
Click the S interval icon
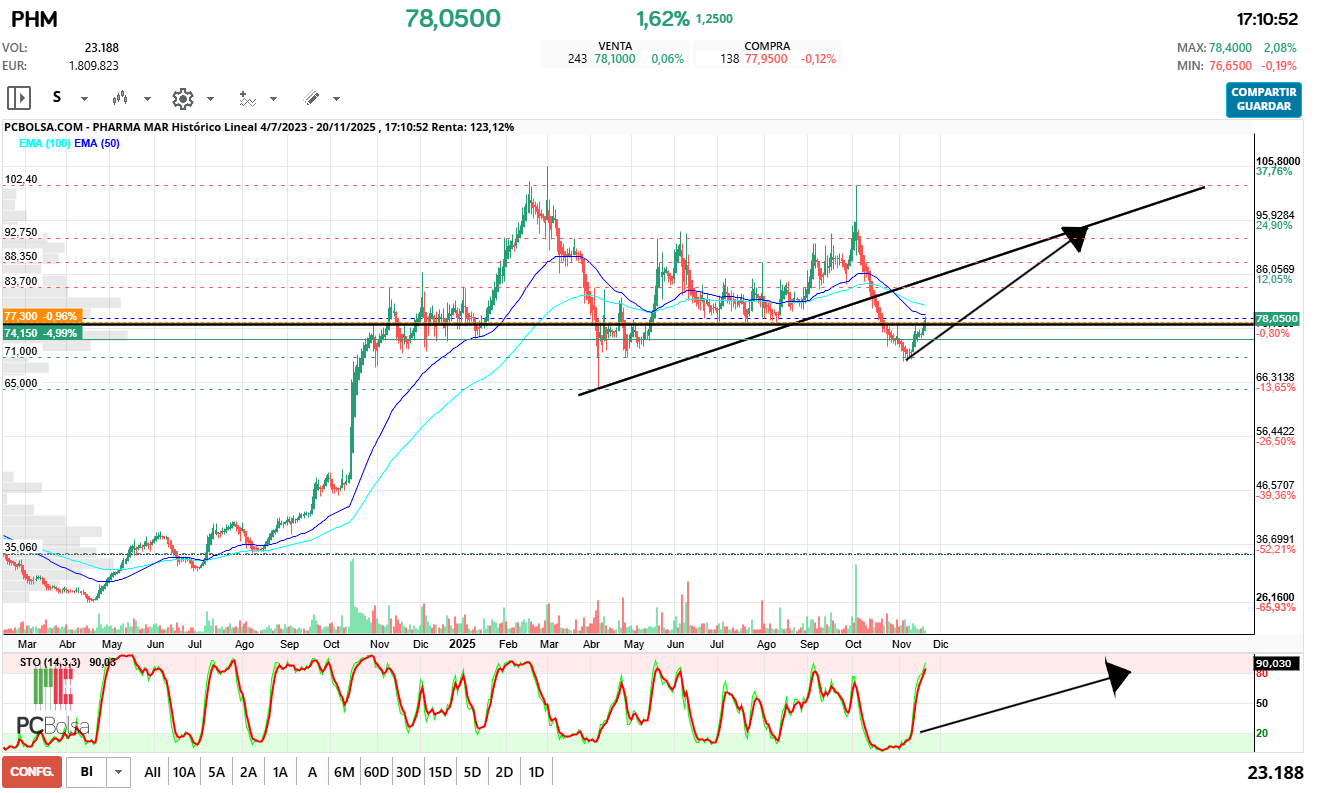(57, 98)
